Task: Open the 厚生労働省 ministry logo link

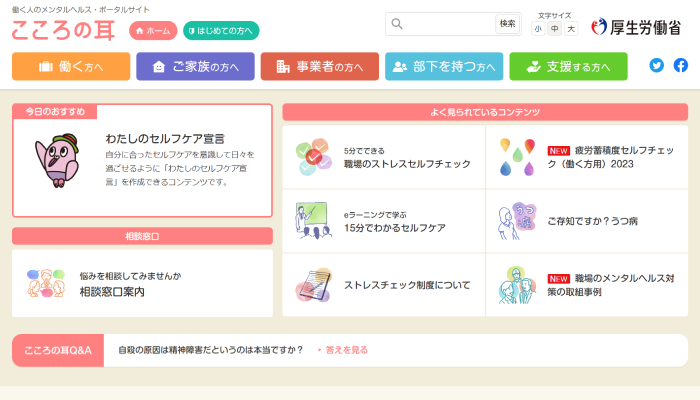Action: click(636, 27)
